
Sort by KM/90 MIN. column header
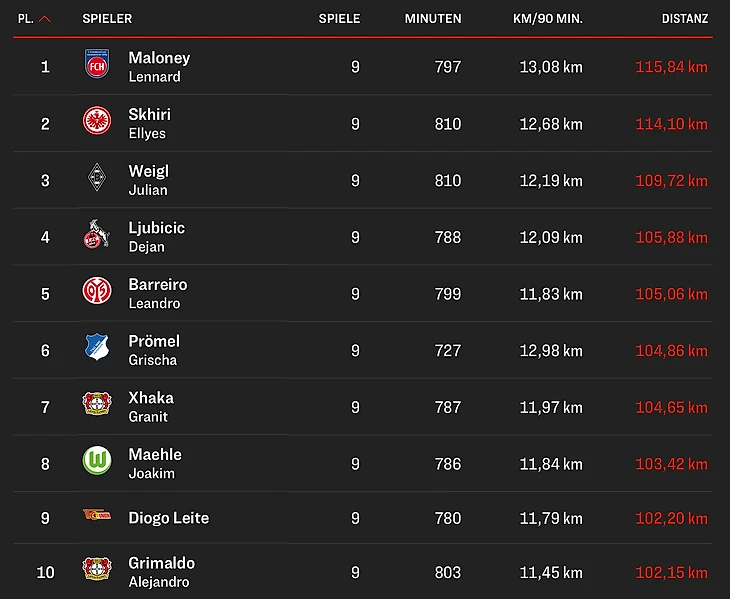tap(547, 19)
